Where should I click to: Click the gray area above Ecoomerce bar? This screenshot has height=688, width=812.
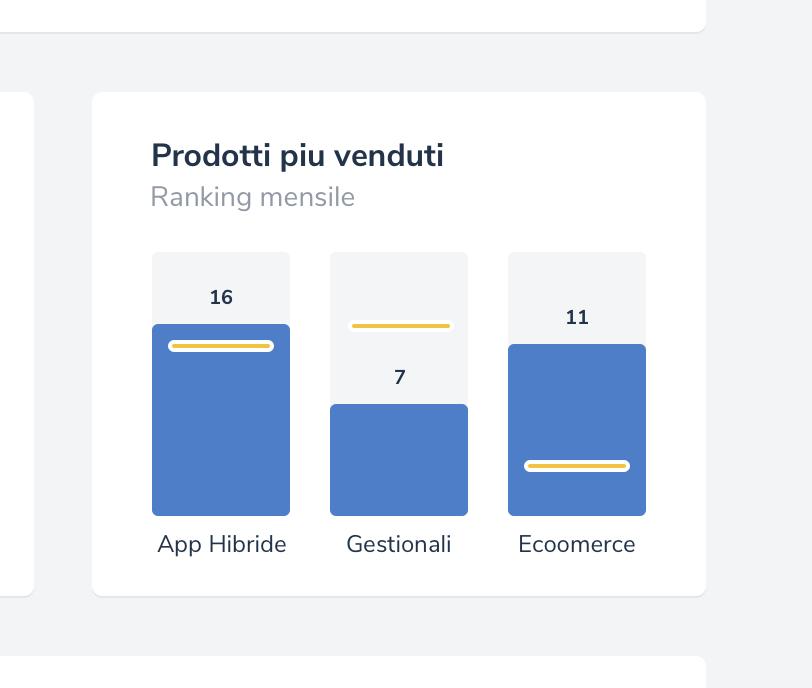coord(577,278)
